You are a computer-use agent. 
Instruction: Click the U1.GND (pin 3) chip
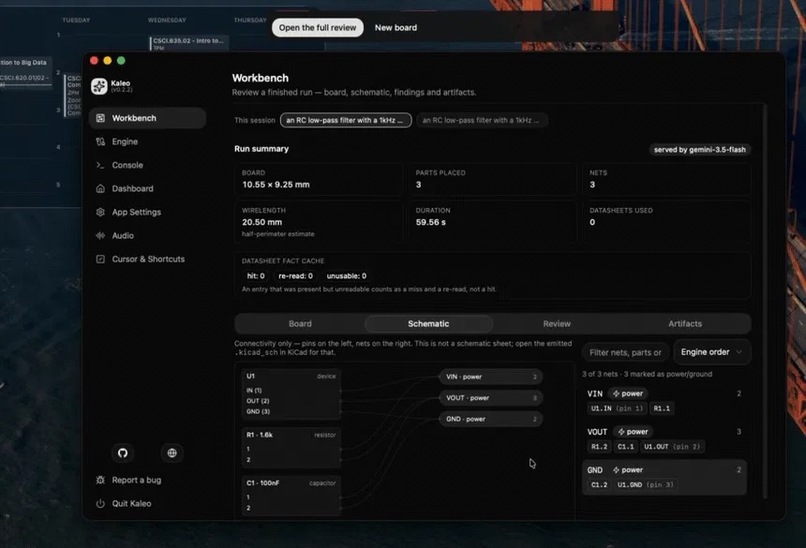(646, 485)
